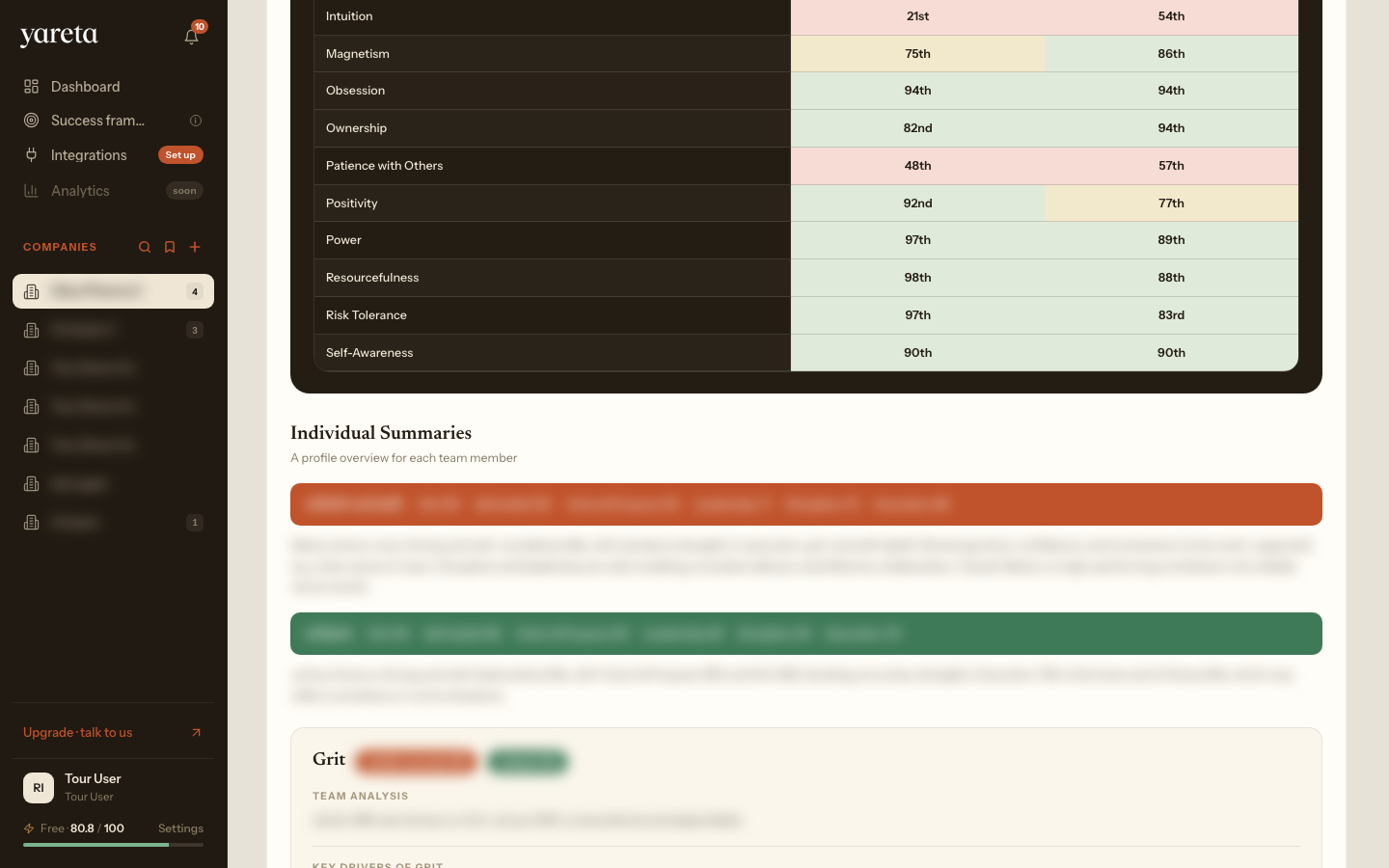Select the company with the 3 badge

coord(113,330)
